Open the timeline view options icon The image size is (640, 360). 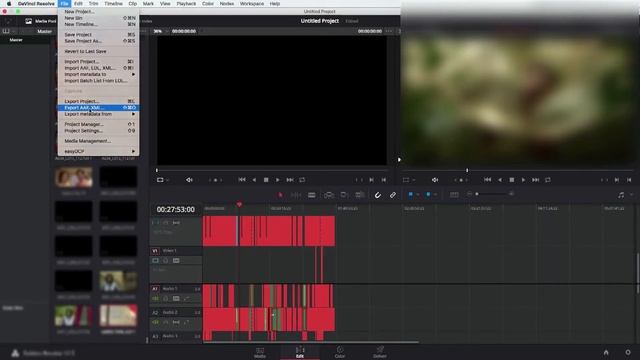(x=454, y=195)
